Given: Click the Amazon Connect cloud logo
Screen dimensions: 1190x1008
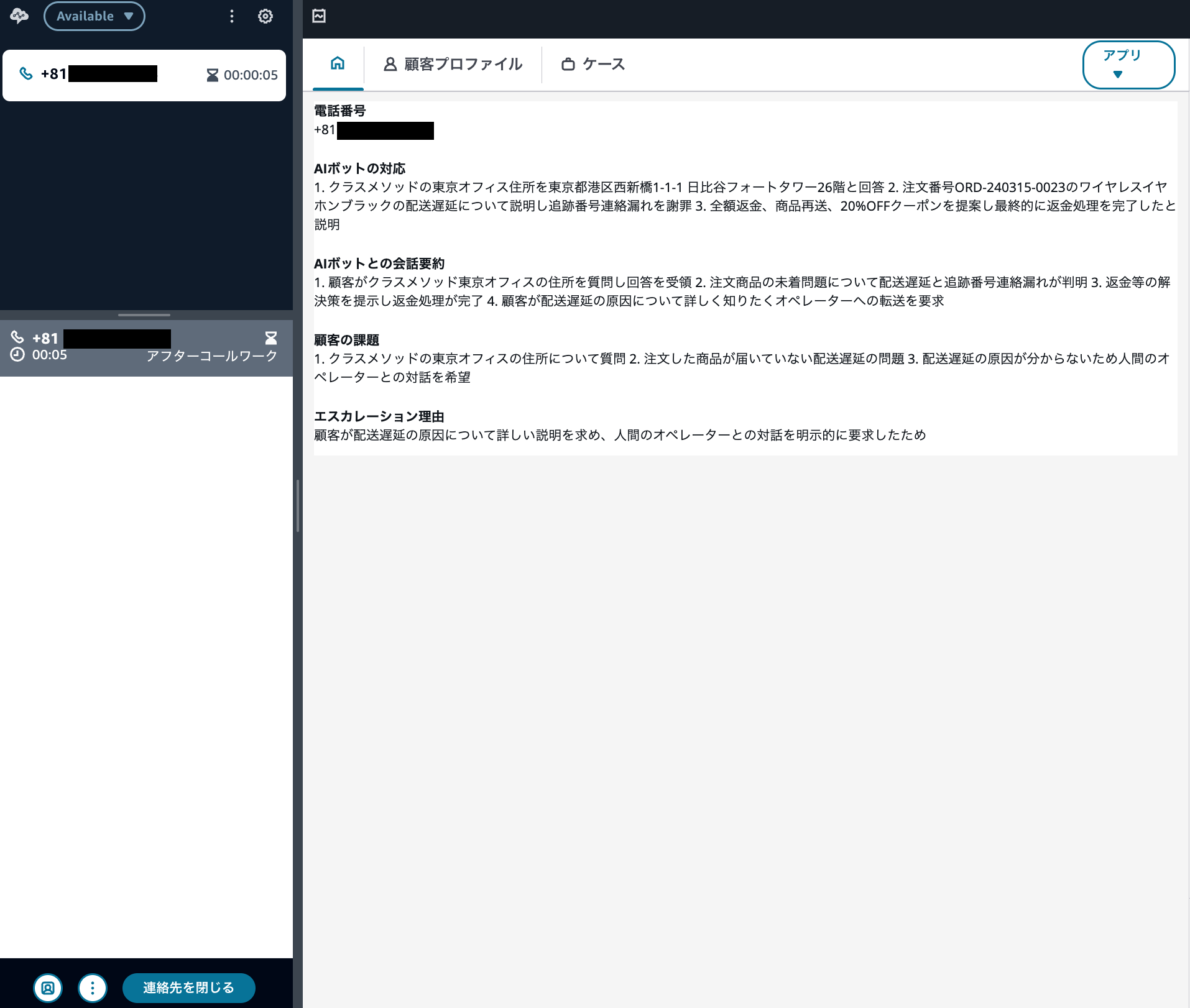Looking at the screenshot, I should click(x=19, y=16).
